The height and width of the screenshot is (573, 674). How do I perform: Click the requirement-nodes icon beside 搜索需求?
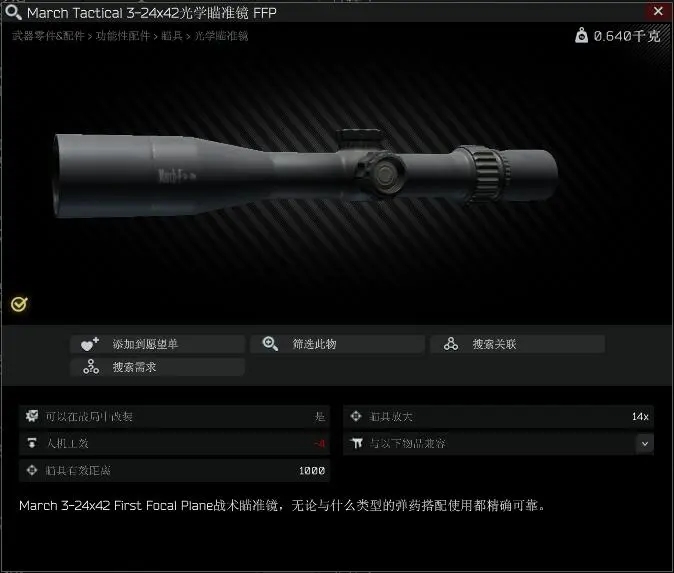91,367
